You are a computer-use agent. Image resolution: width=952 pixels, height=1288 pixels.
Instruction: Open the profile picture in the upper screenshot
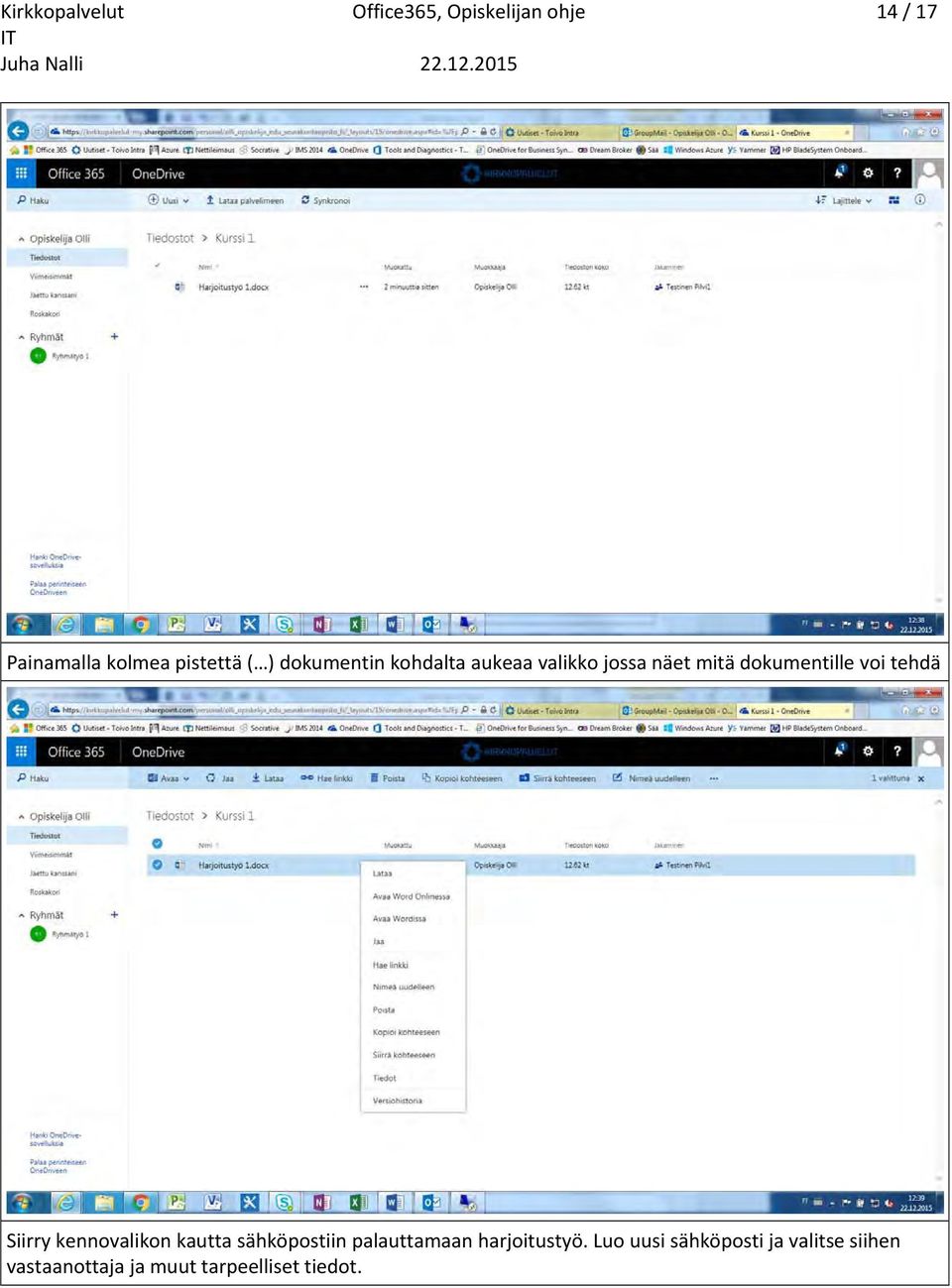(x=929, y=173)
